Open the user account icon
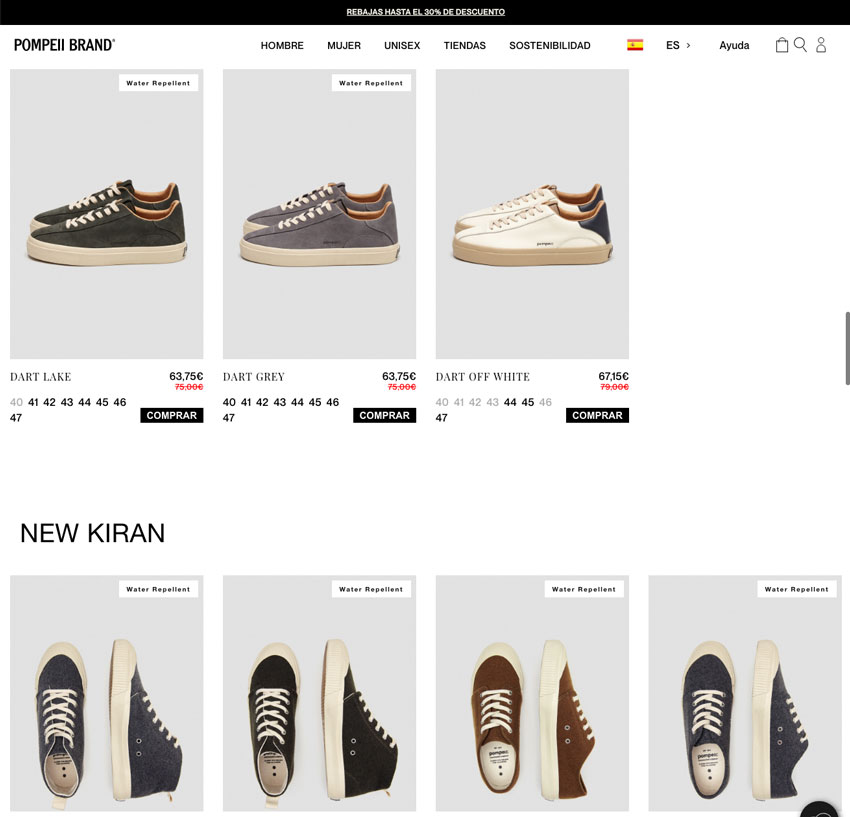The width and height of the screenshot is (850, 817). pos(821,45)
